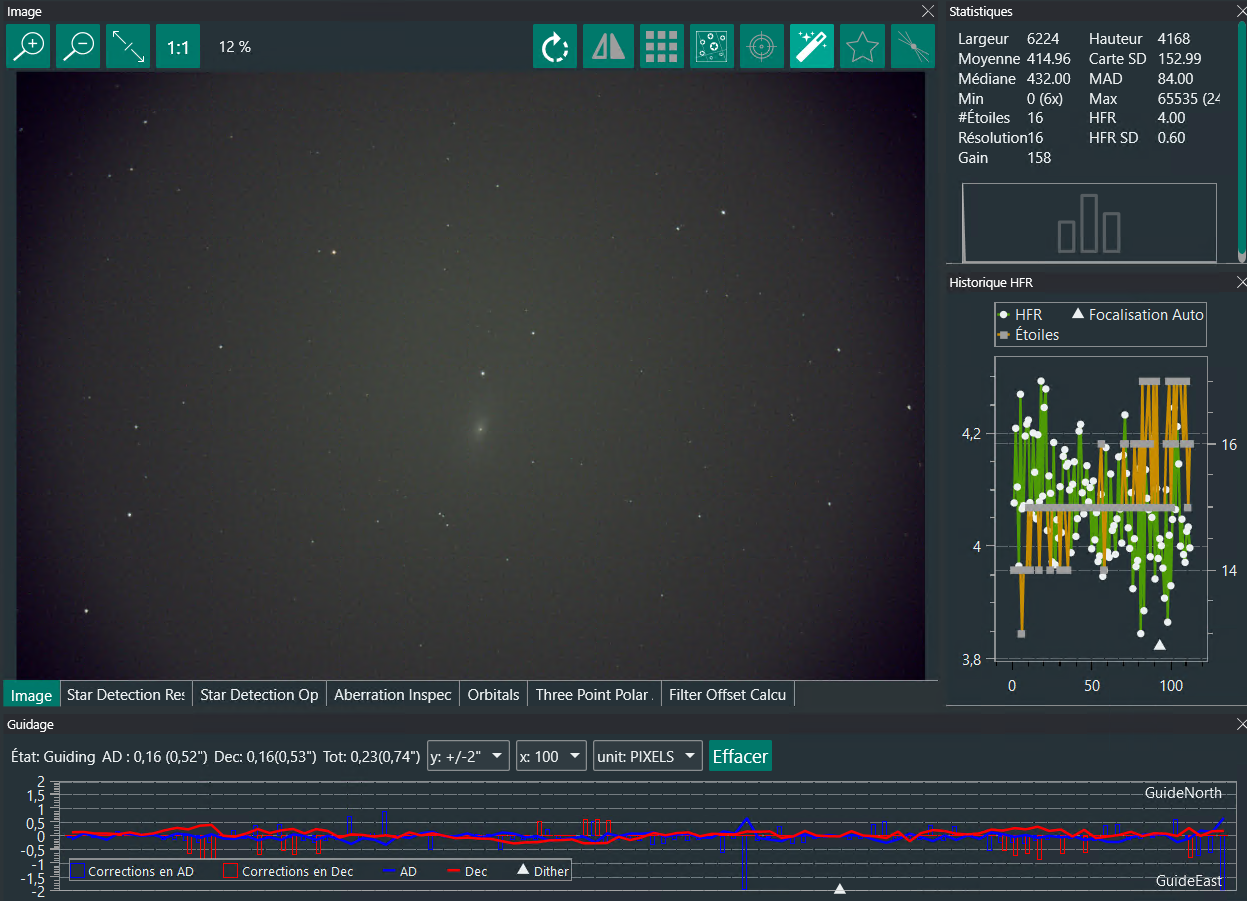Click the Statistiques panel vertical scrollbar
This screenshot has height=901, width=1247.
click(1241, 140)
